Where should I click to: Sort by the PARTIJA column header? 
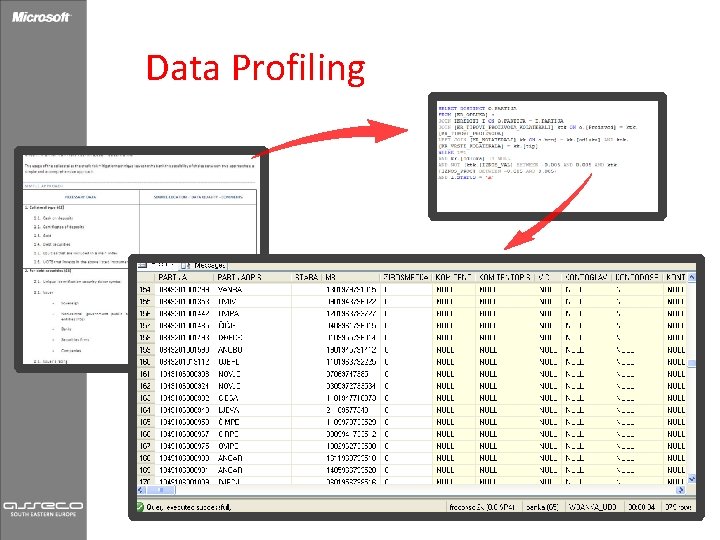[x=185, y=277]
